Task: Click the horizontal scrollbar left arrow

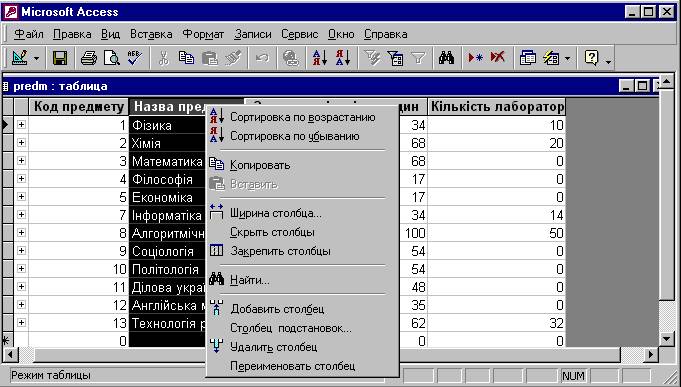Action: 10,354
